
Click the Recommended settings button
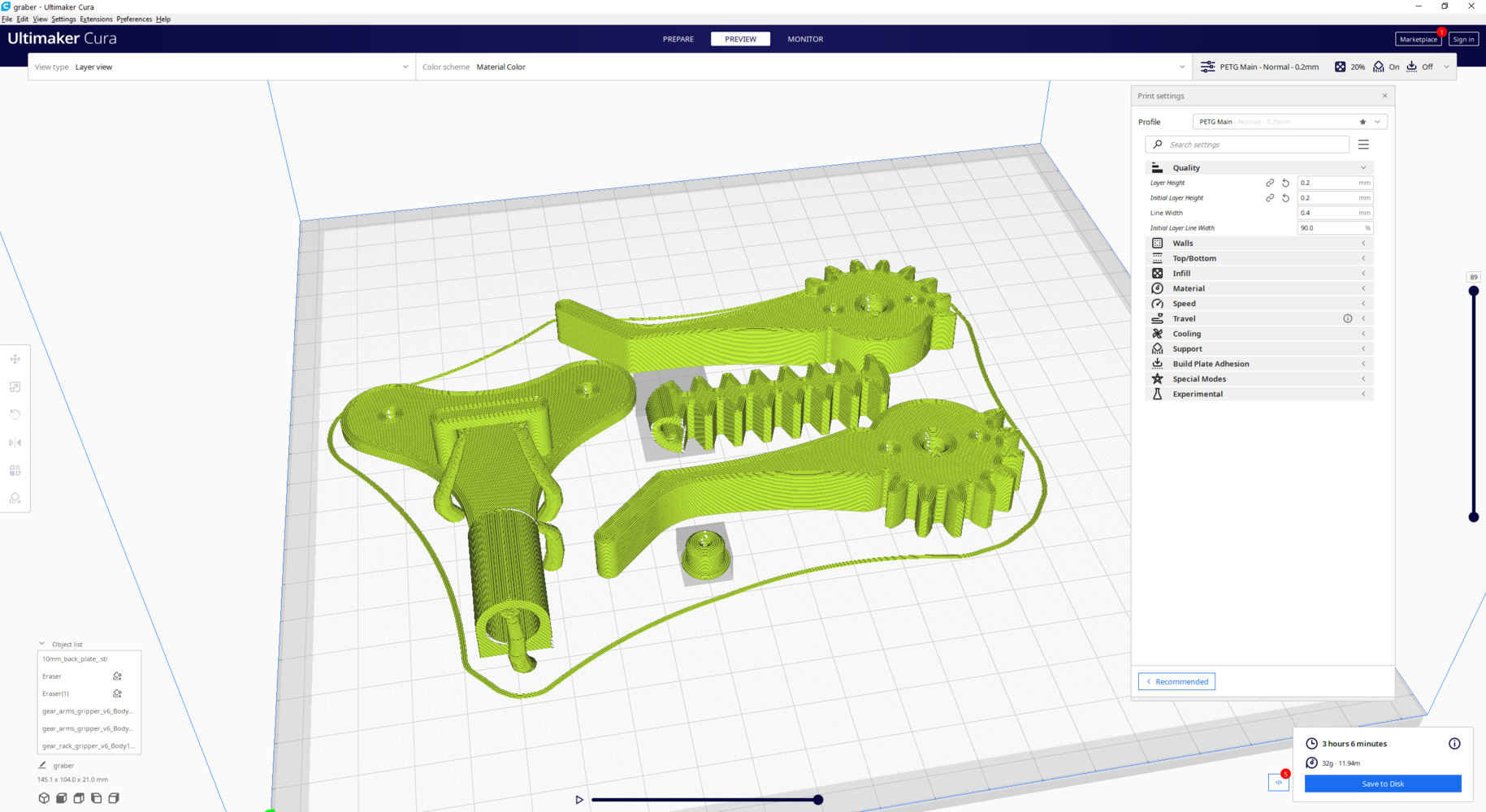tap(1176, 681)
